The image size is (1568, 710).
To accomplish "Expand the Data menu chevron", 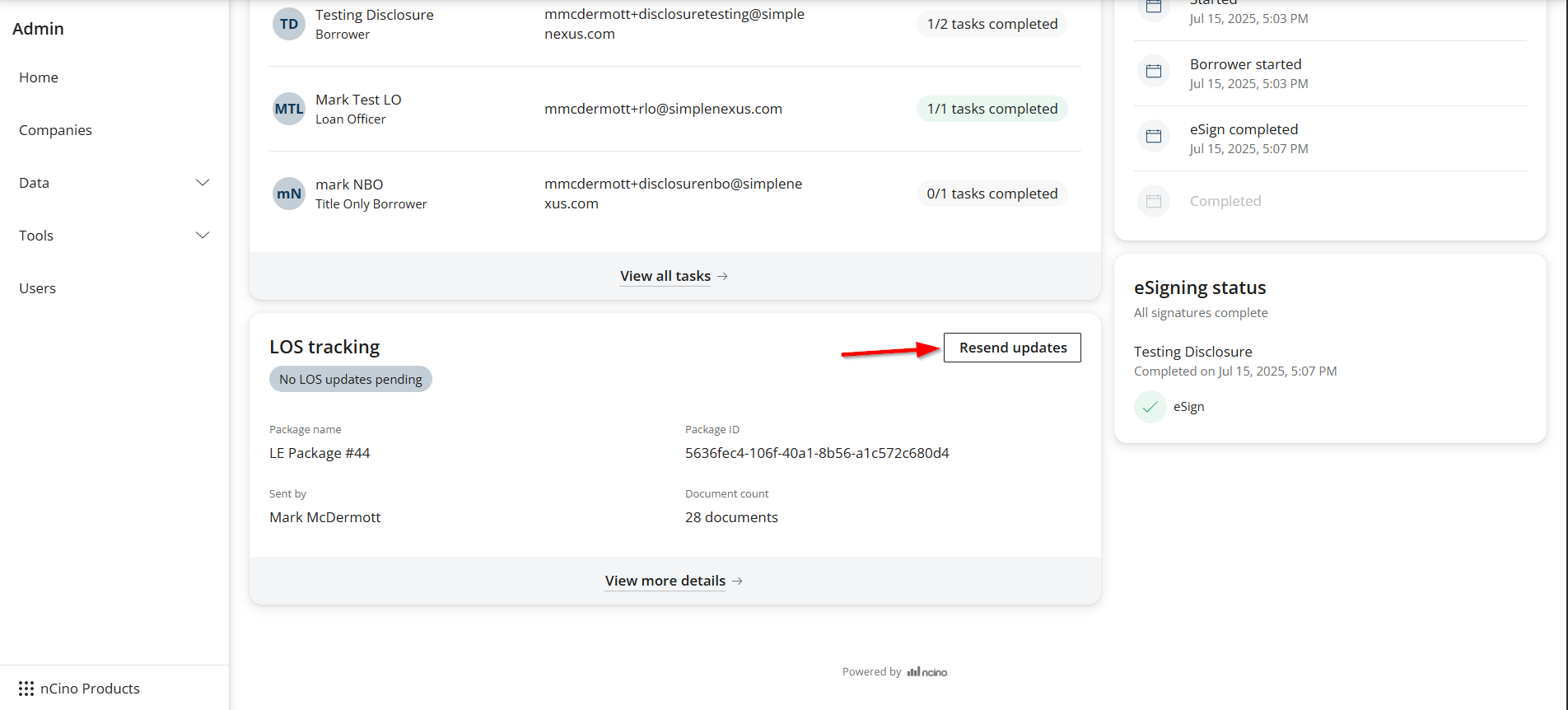I will [203, 183].
